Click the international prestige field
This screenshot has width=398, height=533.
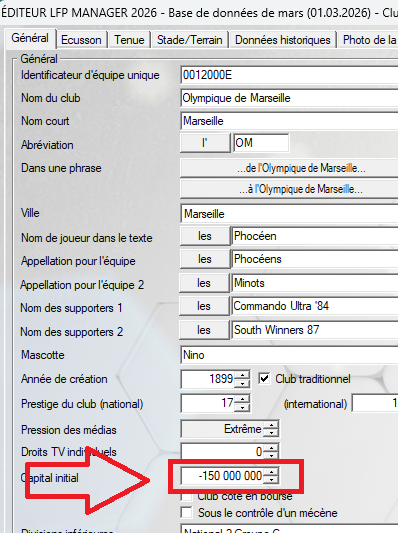tap(375, 403)
